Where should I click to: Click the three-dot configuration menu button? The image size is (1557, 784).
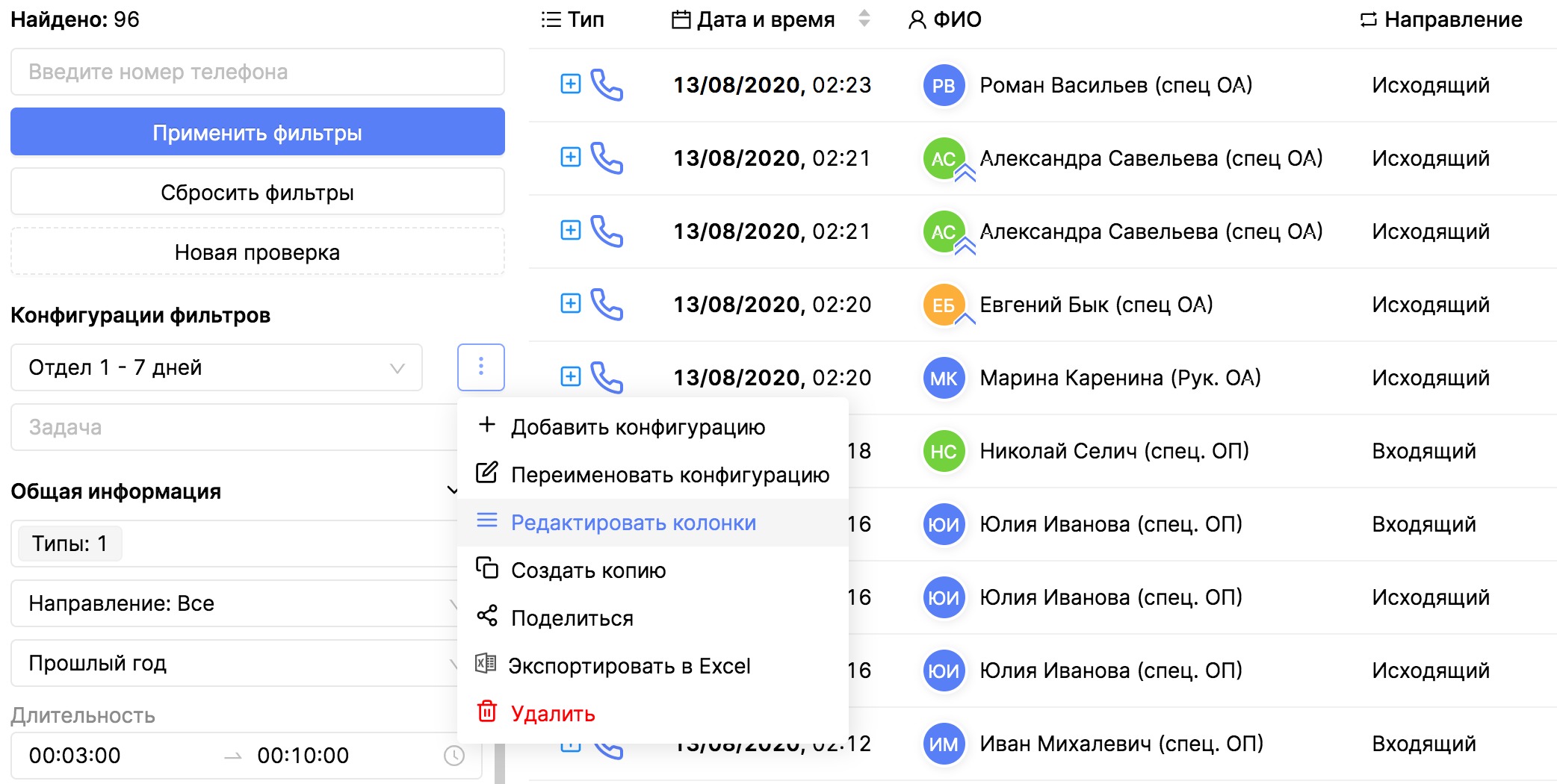(x=480, y=367)
